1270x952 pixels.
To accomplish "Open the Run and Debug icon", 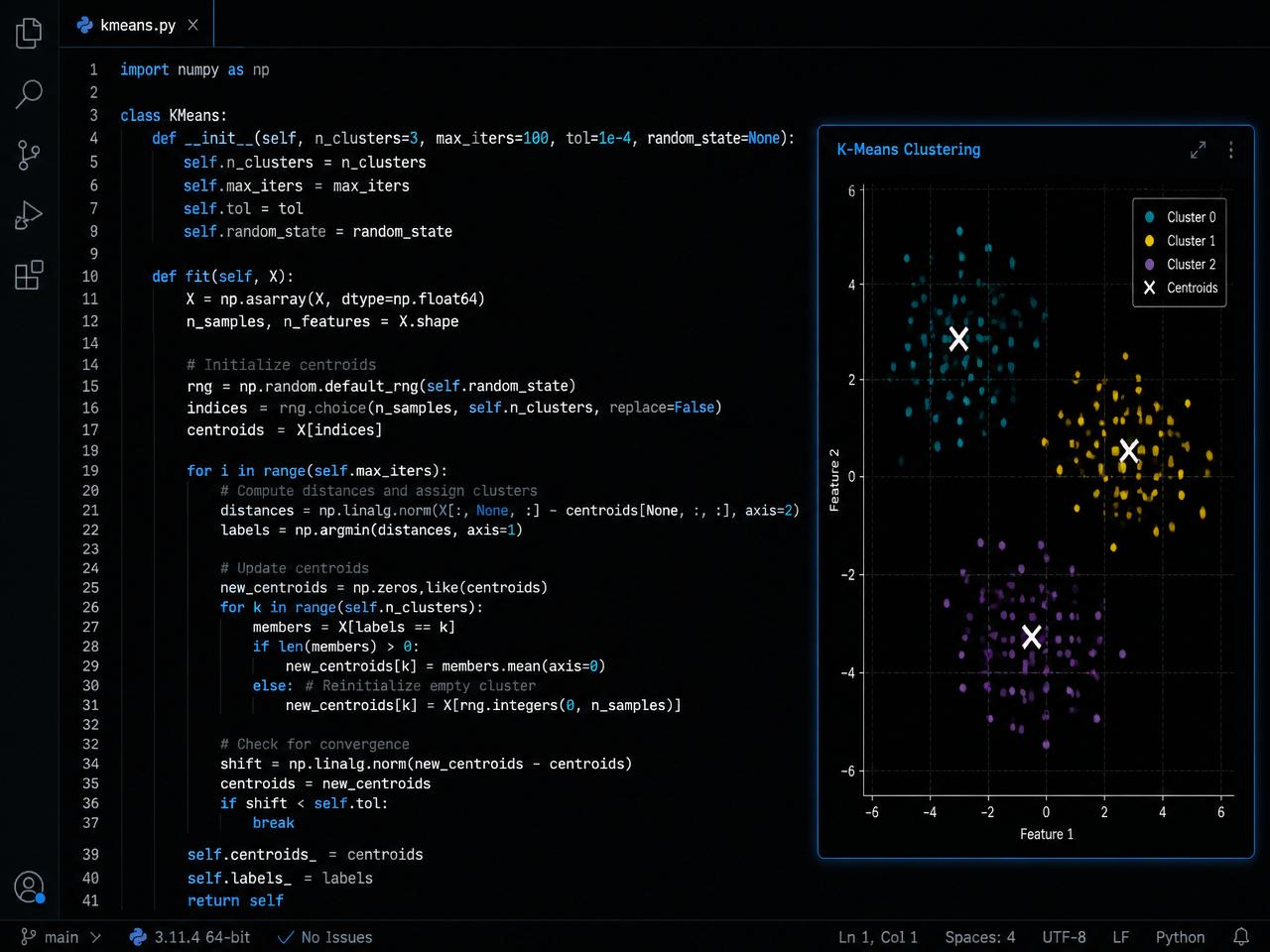I will coord(30,215).
